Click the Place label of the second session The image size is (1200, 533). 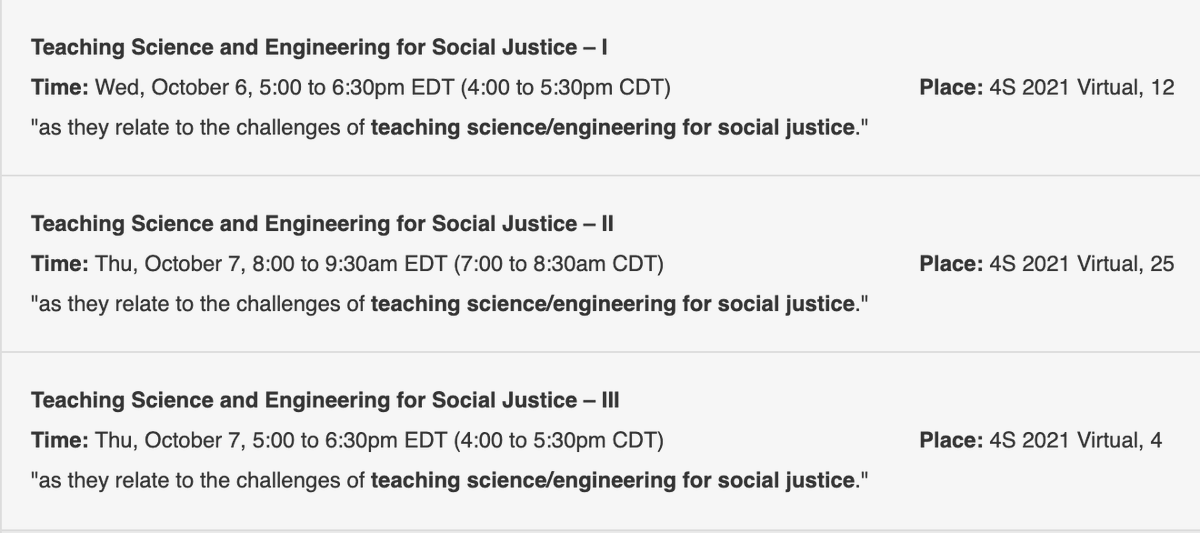(950, 265)
